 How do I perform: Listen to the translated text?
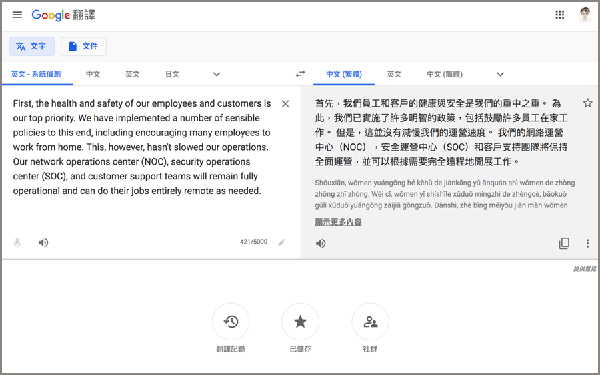321,243
